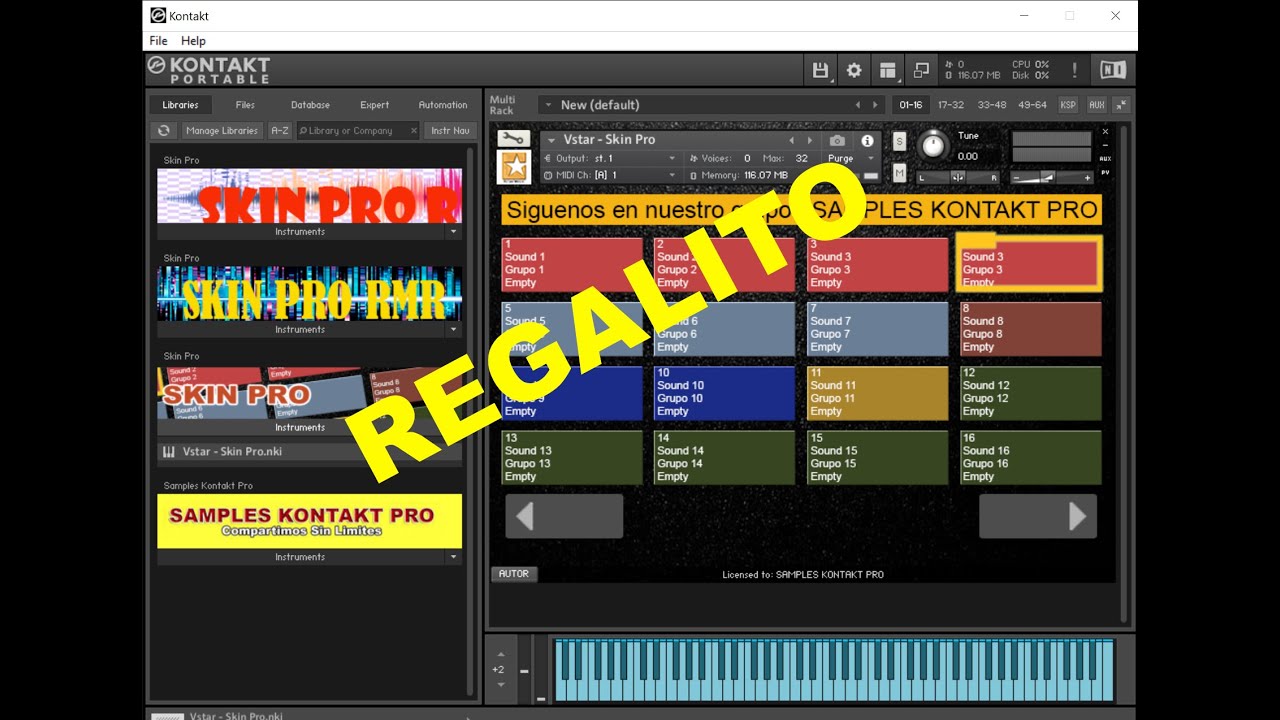
Task: Open the MIDI Ch dropdown
Action: click(x=671, y=175)
